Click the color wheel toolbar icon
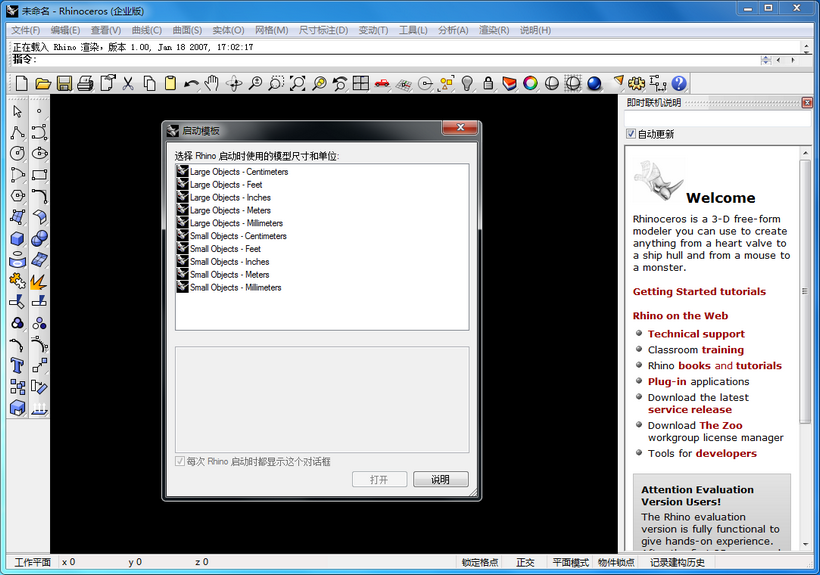The height and width of the screenshot is (575, 820). (530, 83)
